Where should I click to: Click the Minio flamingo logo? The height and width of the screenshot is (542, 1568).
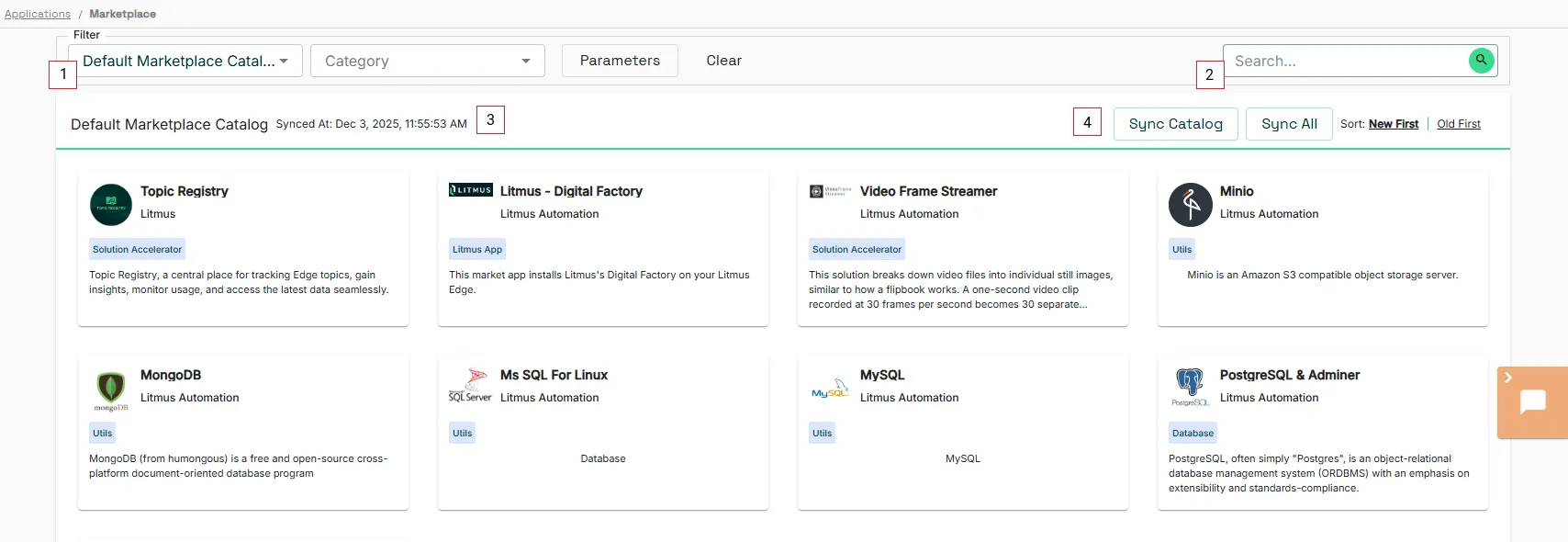(1191, 204)
